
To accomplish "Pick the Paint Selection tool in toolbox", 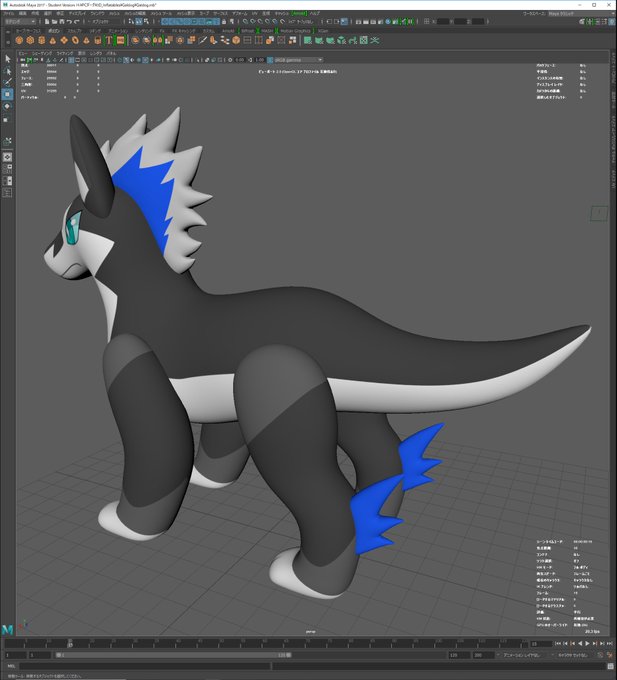I will [x=7, y=82].
